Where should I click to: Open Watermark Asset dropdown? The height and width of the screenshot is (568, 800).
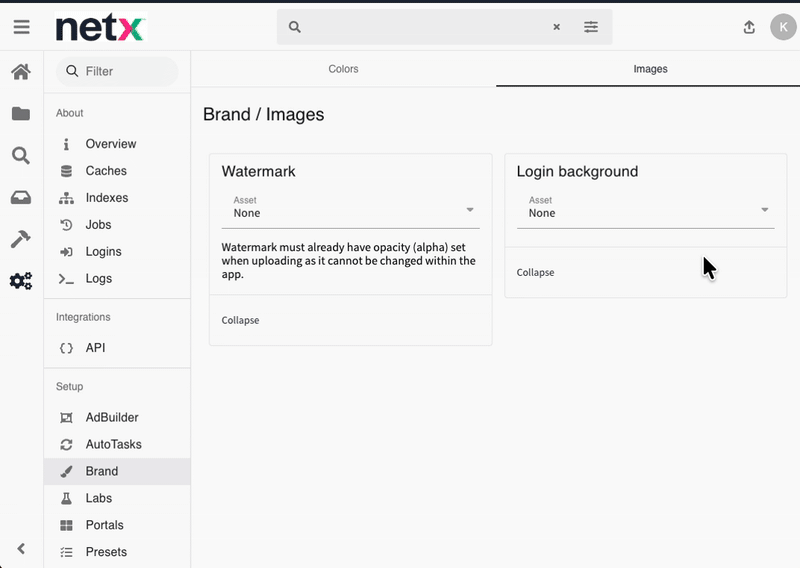coord(351,209)
